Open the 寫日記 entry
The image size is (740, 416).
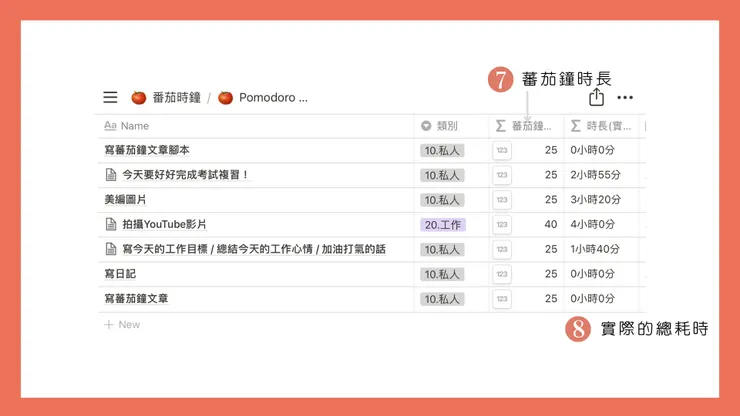pyautogui.click(x=120, y=274)
